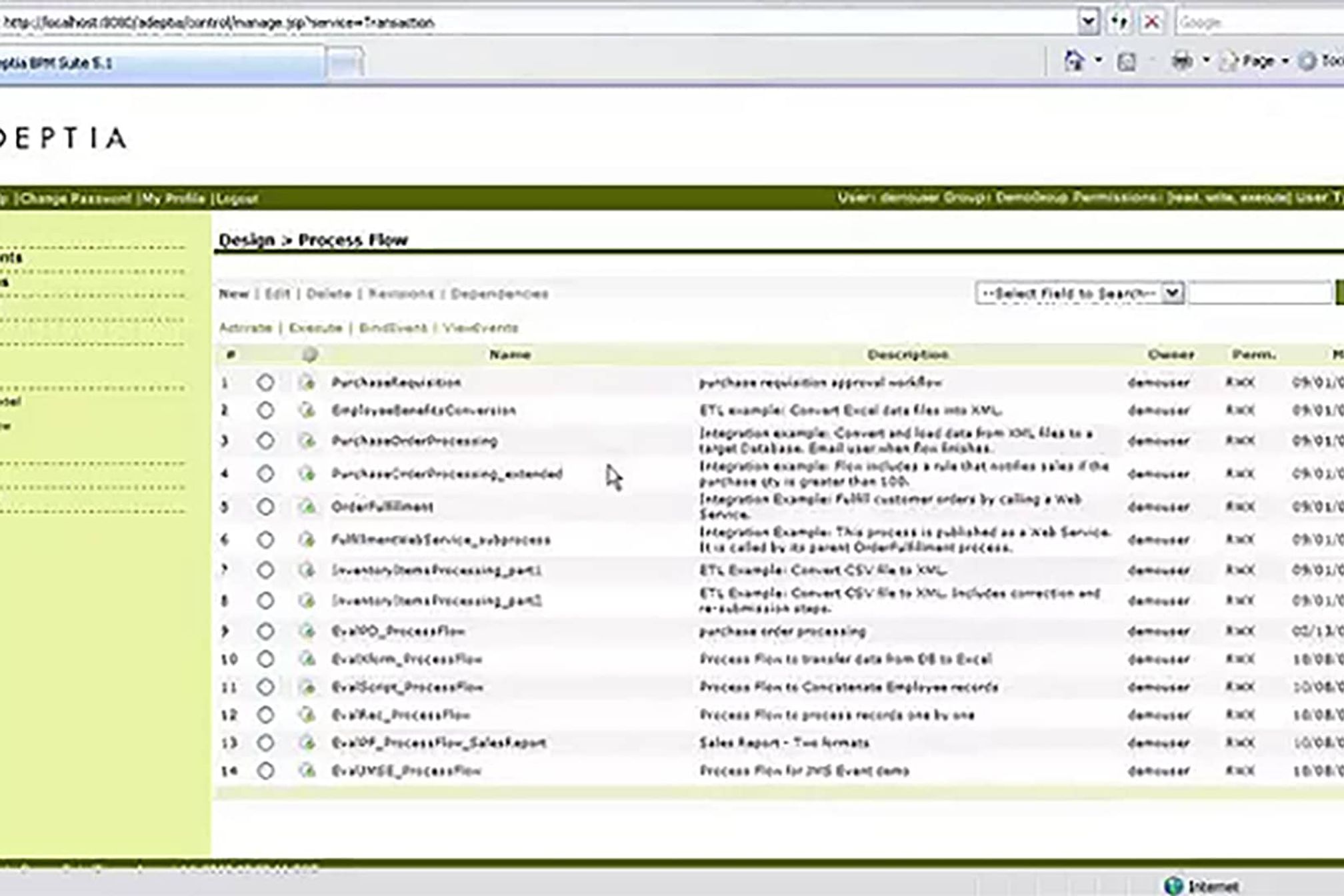Click the Dependencies link
The height and width of the screenshot is (896, 1344).
click(x=499, y=294)
